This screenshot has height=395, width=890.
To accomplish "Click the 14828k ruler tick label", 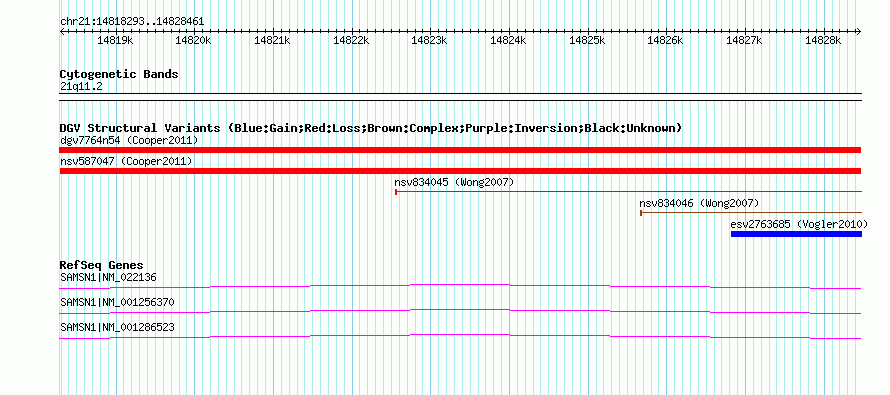I will (x=824, y=40).
